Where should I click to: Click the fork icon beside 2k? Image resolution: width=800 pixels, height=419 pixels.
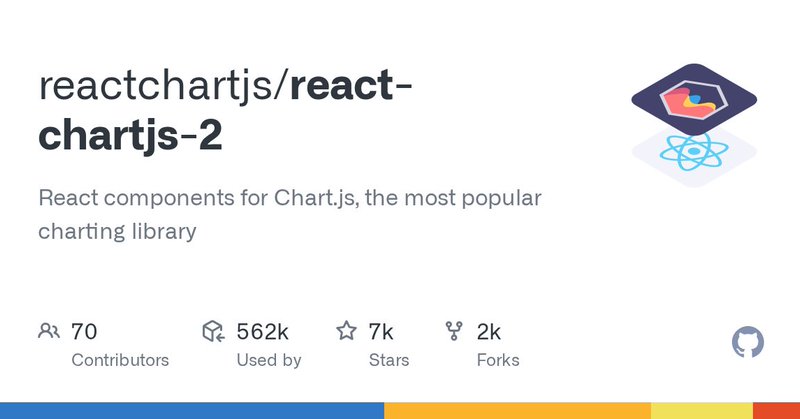coord(454,331)
